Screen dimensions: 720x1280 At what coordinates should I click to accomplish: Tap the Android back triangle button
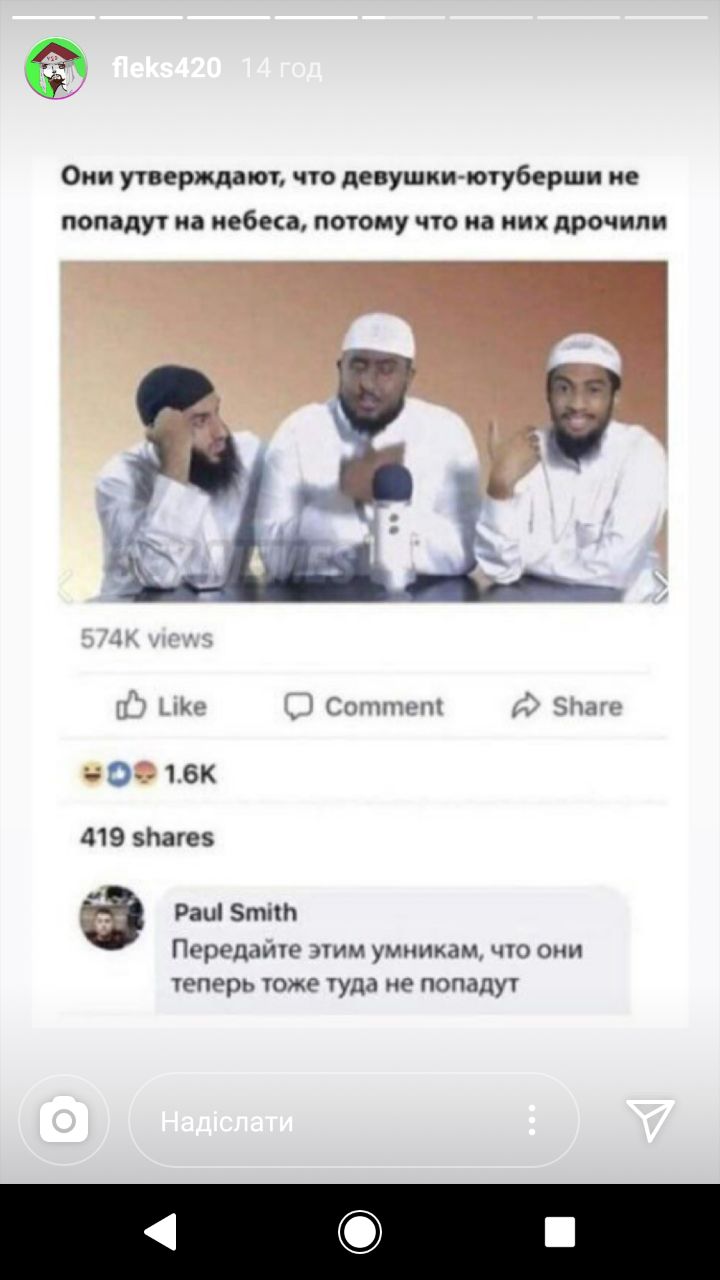pos(160,1232)
